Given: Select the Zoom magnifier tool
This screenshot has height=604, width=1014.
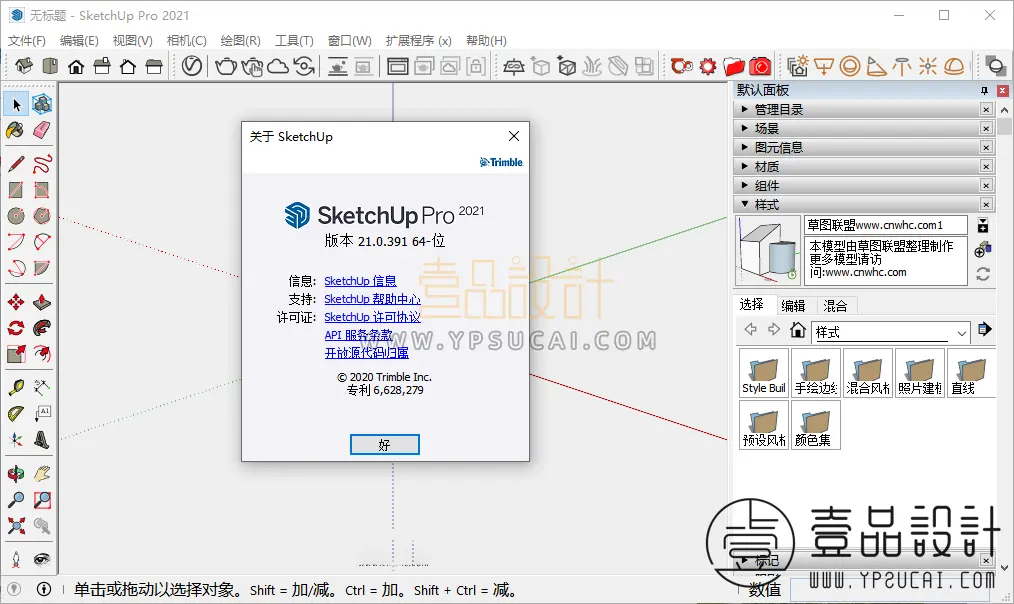Looking at the screenshot, I should pyautogui.click(x=16, y=499).
